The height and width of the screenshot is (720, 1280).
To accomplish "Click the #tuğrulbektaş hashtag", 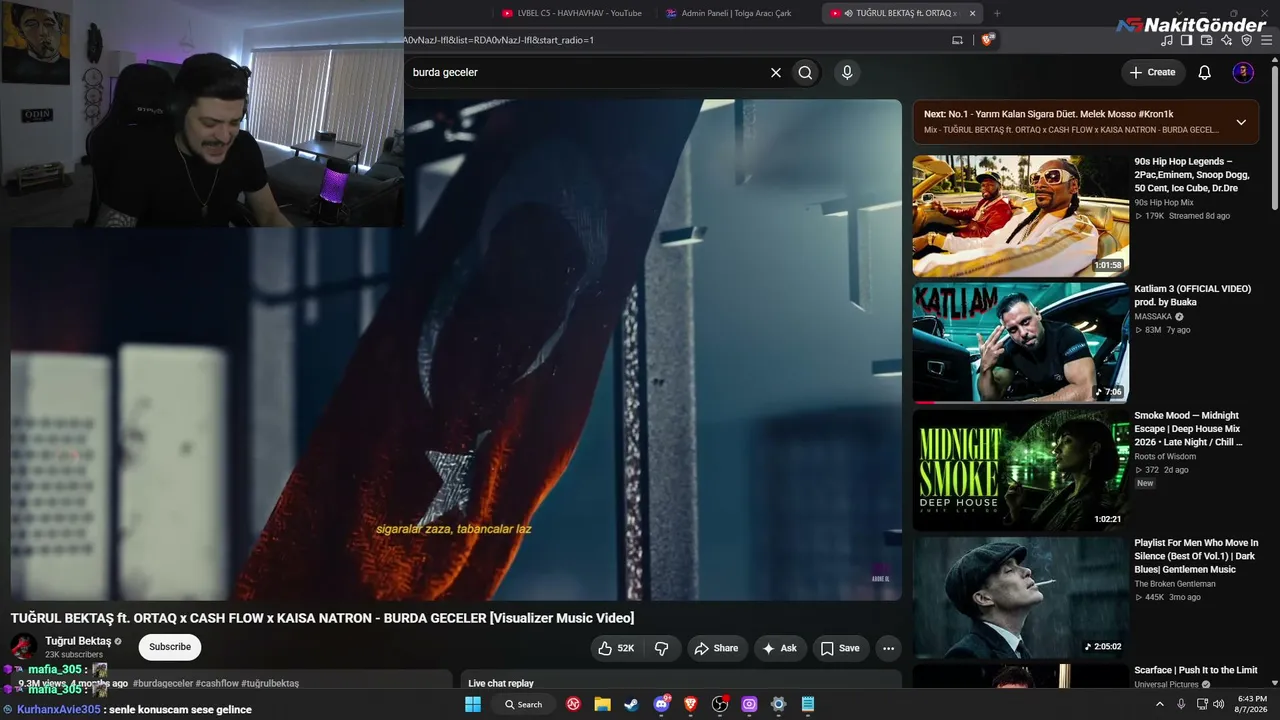I will point(270,683).
